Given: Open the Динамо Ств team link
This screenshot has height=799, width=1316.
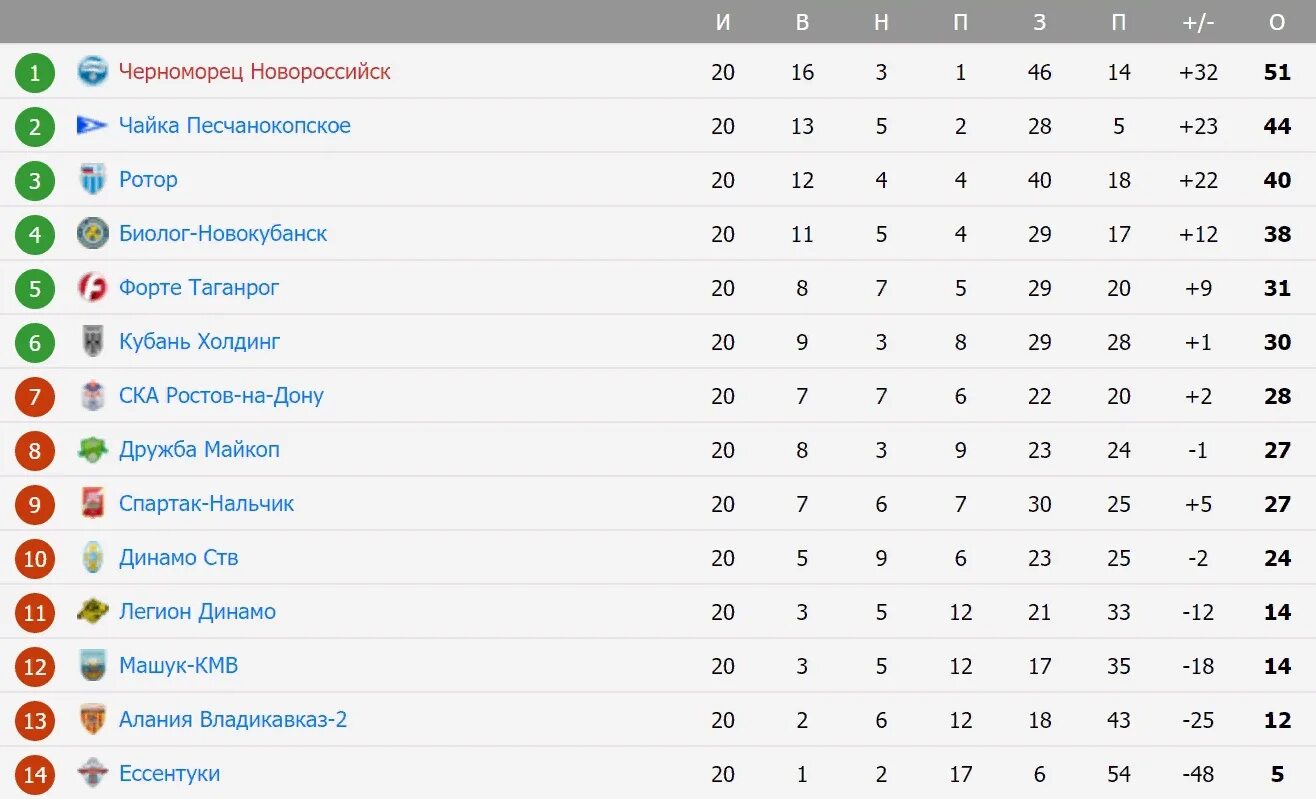Looking at the screenshot, I should [178, 558].
